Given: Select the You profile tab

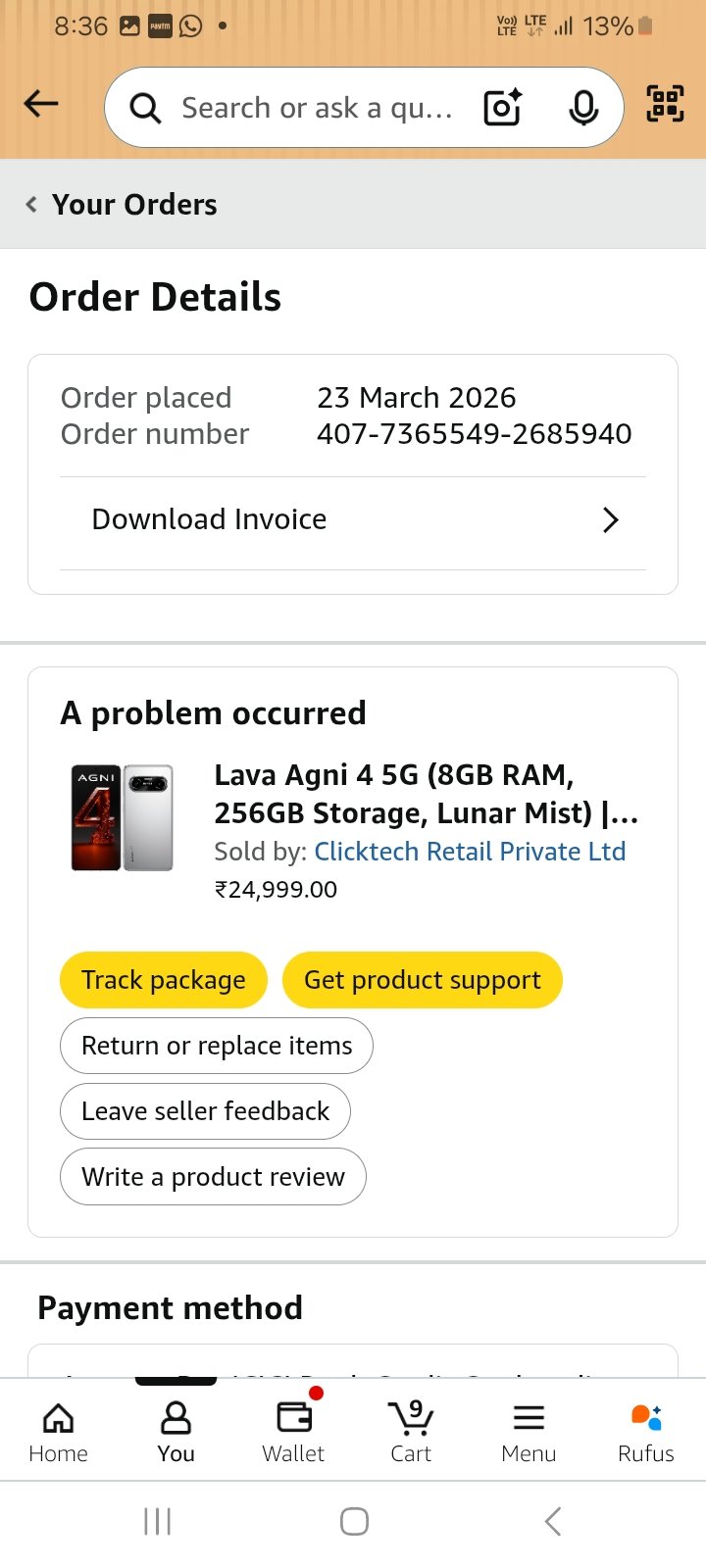Looking at the screenshot, I should pos(176,1431).
